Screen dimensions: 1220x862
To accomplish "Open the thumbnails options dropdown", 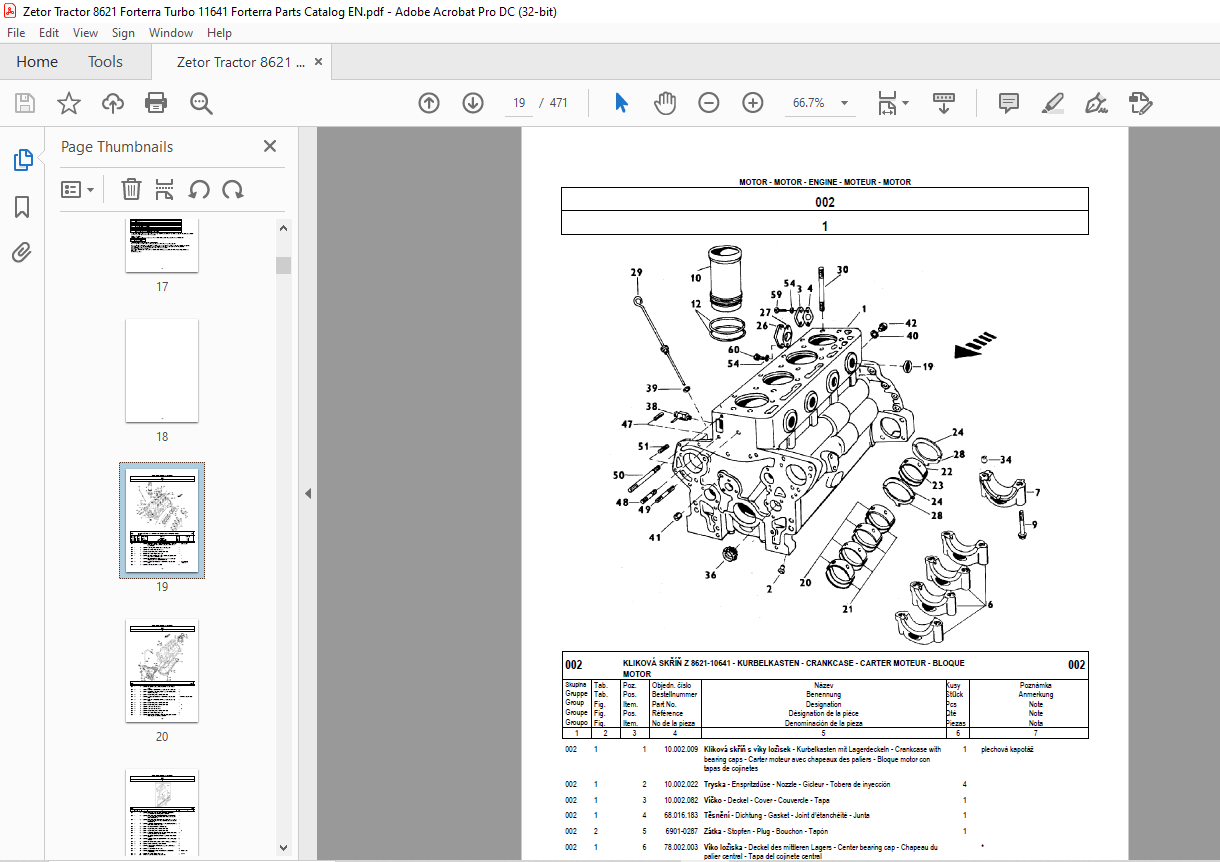I will 78,189.
